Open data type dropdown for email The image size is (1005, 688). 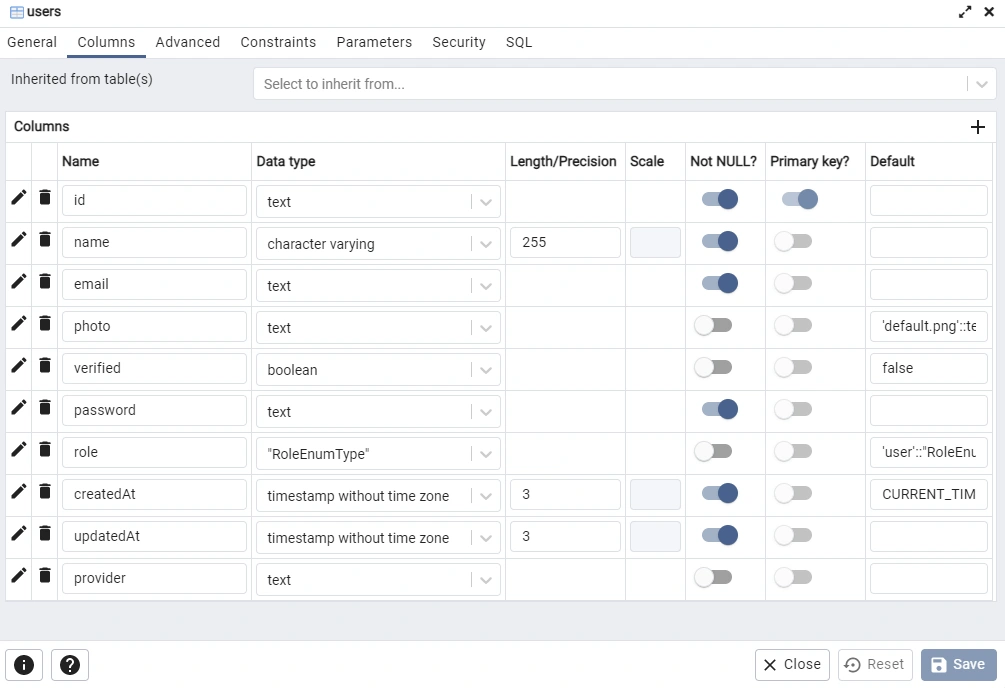378,286
